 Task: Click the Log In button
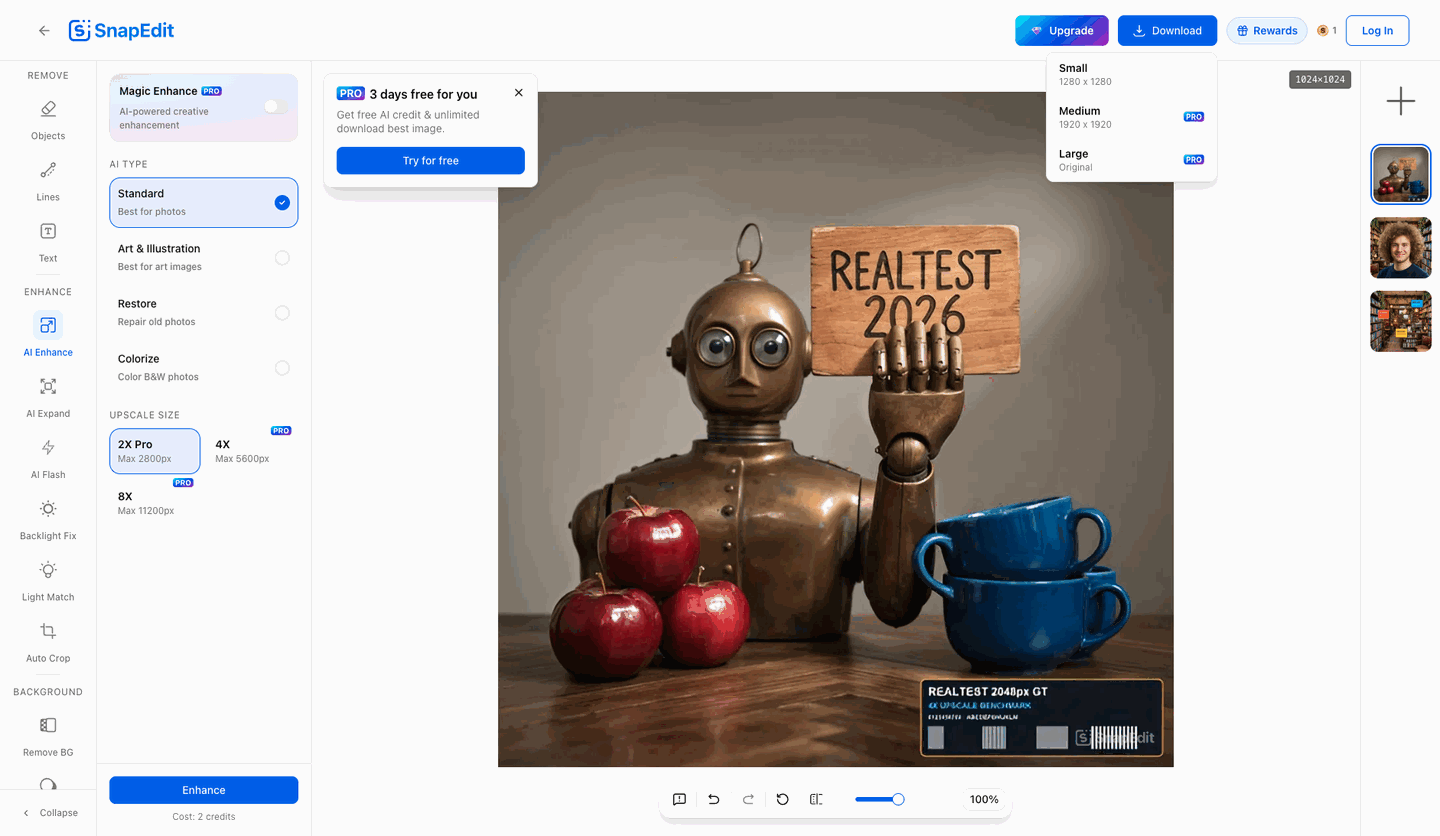point(1377,31)
